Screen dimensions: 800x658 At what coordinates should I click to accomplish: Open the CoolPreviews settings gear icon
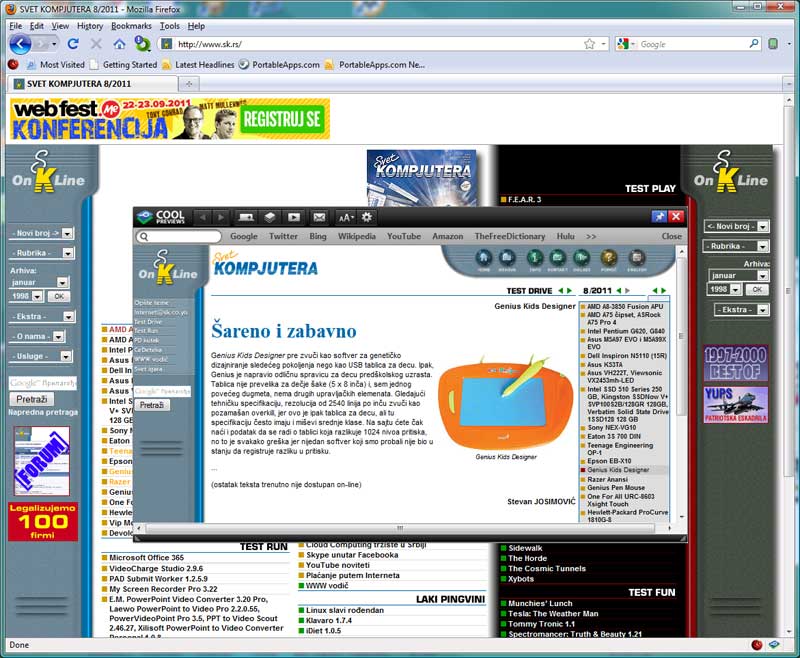367,217
